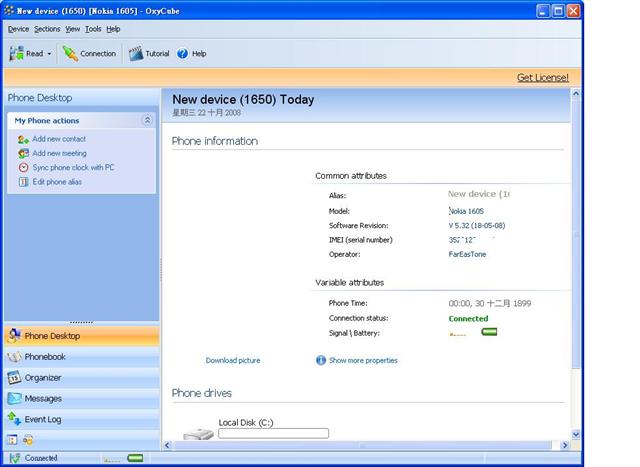The height and width of the screenshot is (467, 640).
Task: Click the Show more properties info icon
Action: tap(321, 360)
